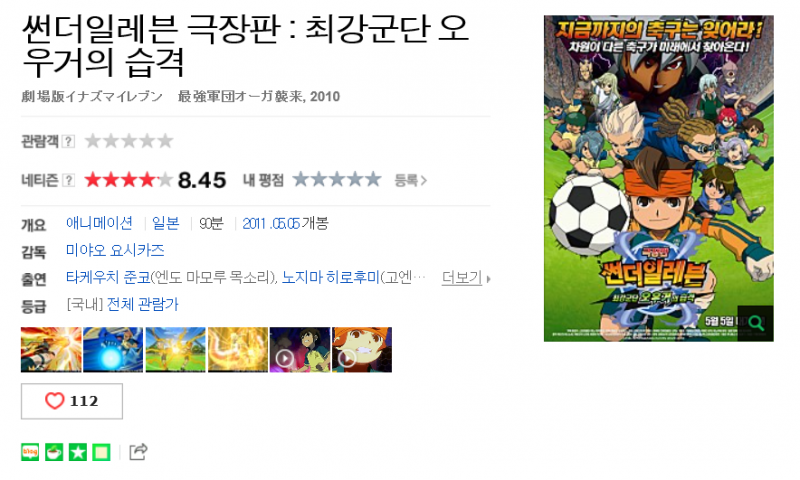Expand the cast list with 더보기
The width and height of the screenshot is (800, 480).
[466, 278]
